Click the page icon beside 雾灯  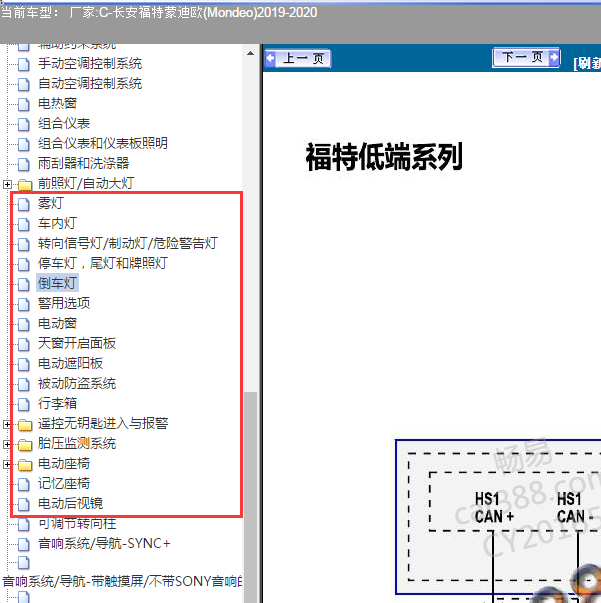click(x=24, y=204)
